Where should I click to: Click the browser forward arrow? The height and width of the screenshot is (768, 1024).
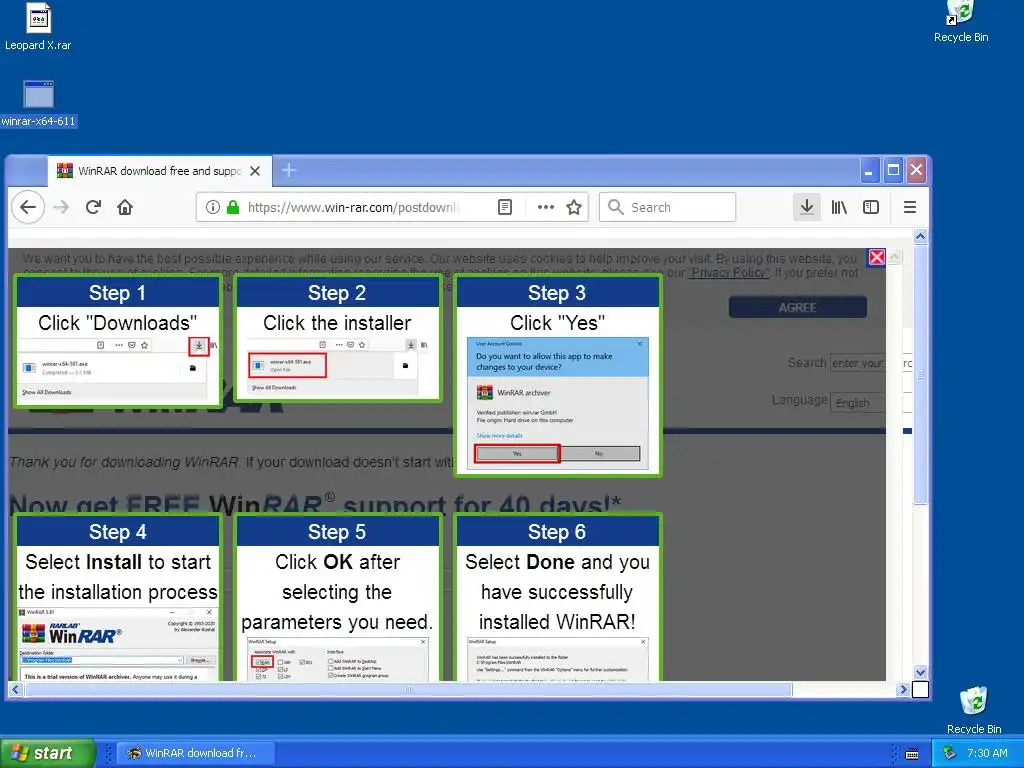click(61, 208)
